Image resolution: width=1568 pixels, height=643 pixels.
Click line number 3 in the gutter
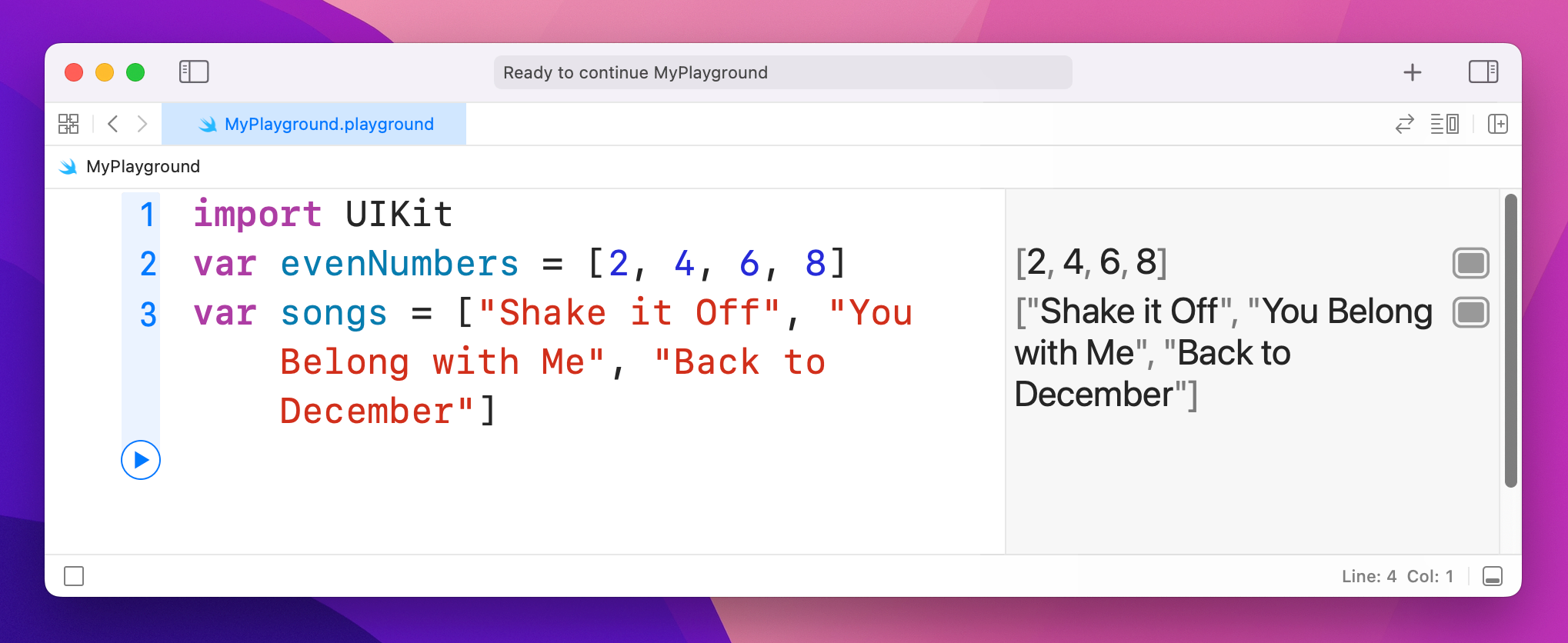(148, 314)
